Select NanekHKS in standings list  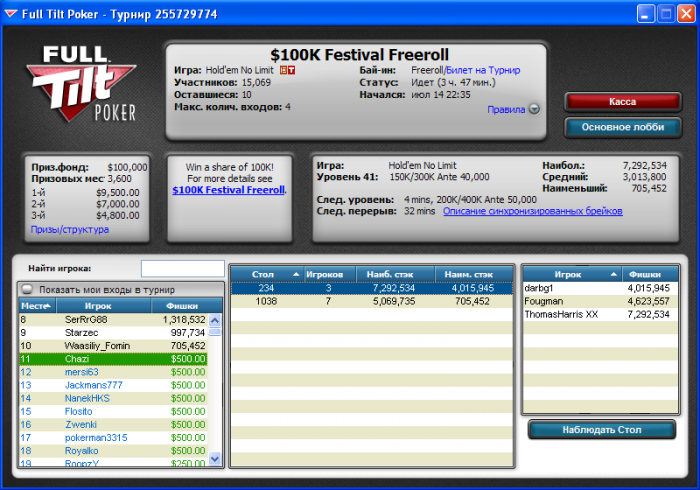click(113, 398)
